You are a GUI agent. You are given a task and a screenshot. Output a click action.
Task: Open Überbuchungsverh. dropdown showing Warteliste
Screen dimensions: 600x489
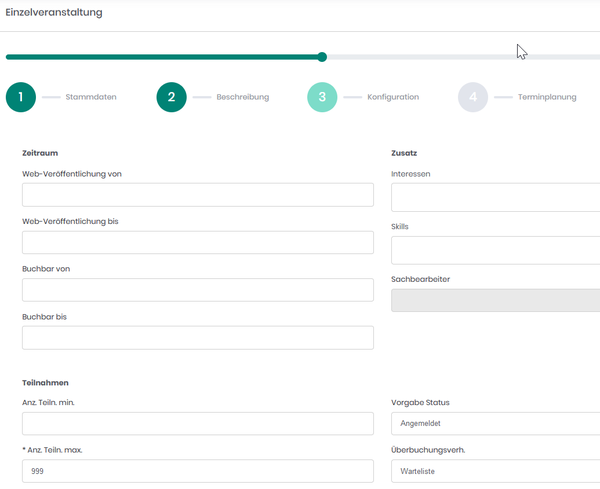tap(496, 471)
